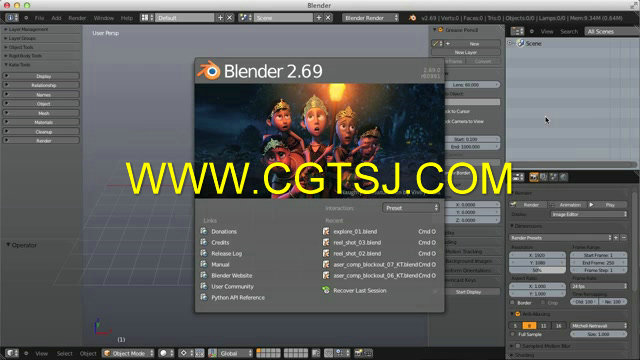Open the World tab icon in Properties

click(564, 177)
